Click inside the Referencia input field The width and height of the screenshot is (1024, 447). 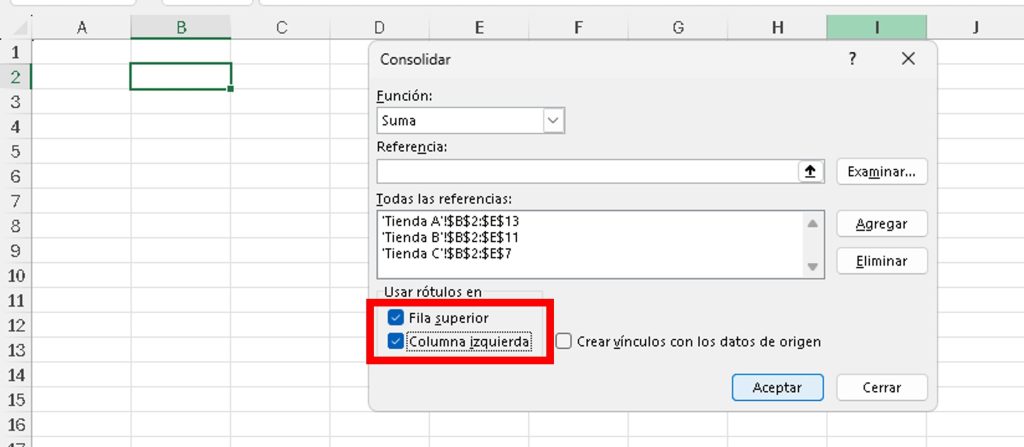(586, 172)
